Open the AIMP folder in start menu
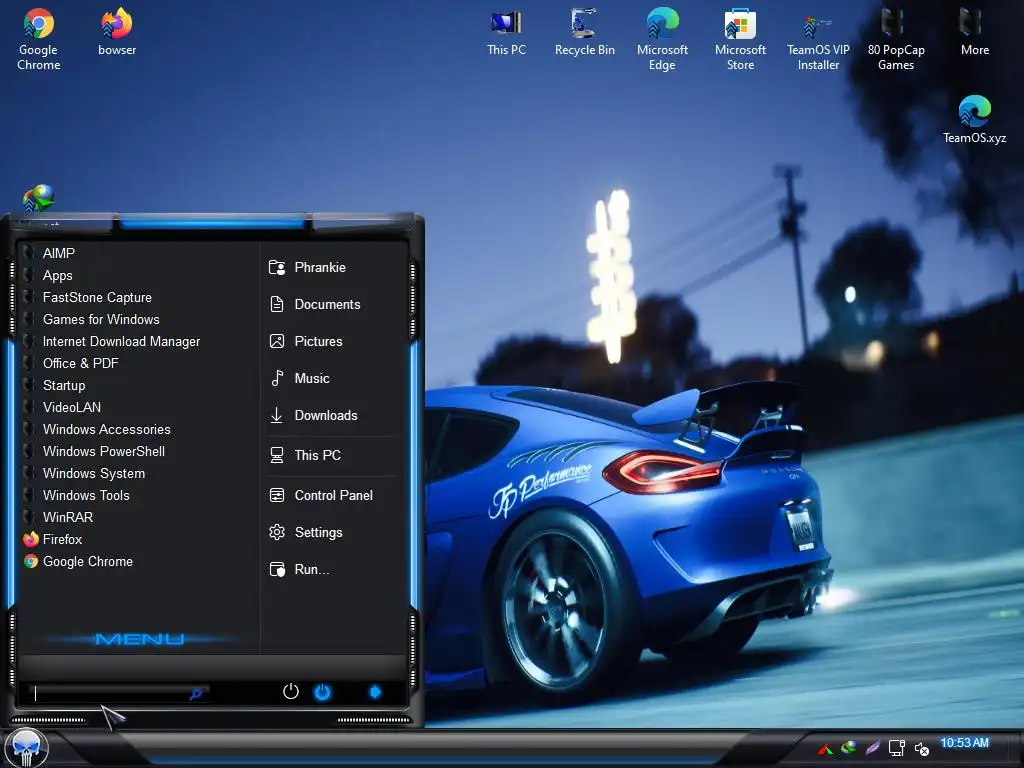This screenshot has width=1024, height=768. coord(137,253)
